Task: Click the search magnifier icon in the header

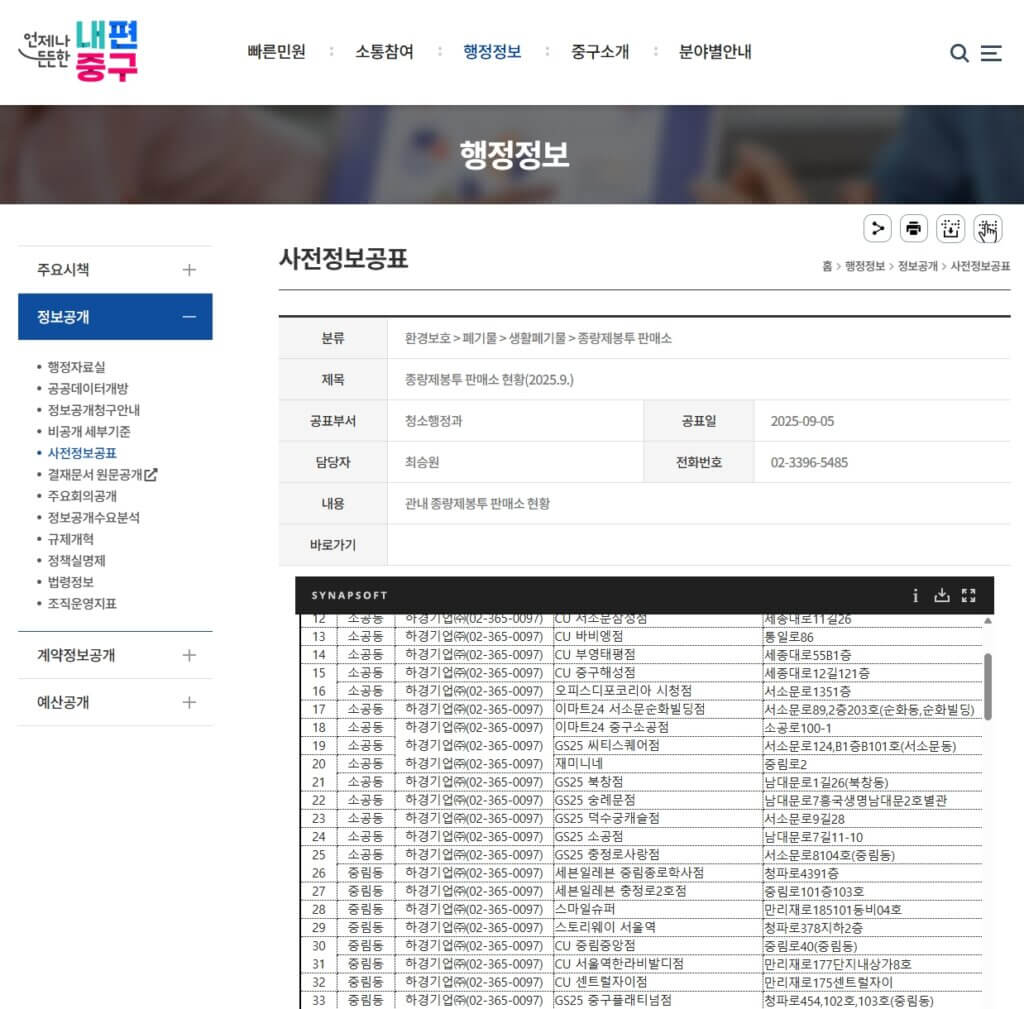Action: click(957, 53)
